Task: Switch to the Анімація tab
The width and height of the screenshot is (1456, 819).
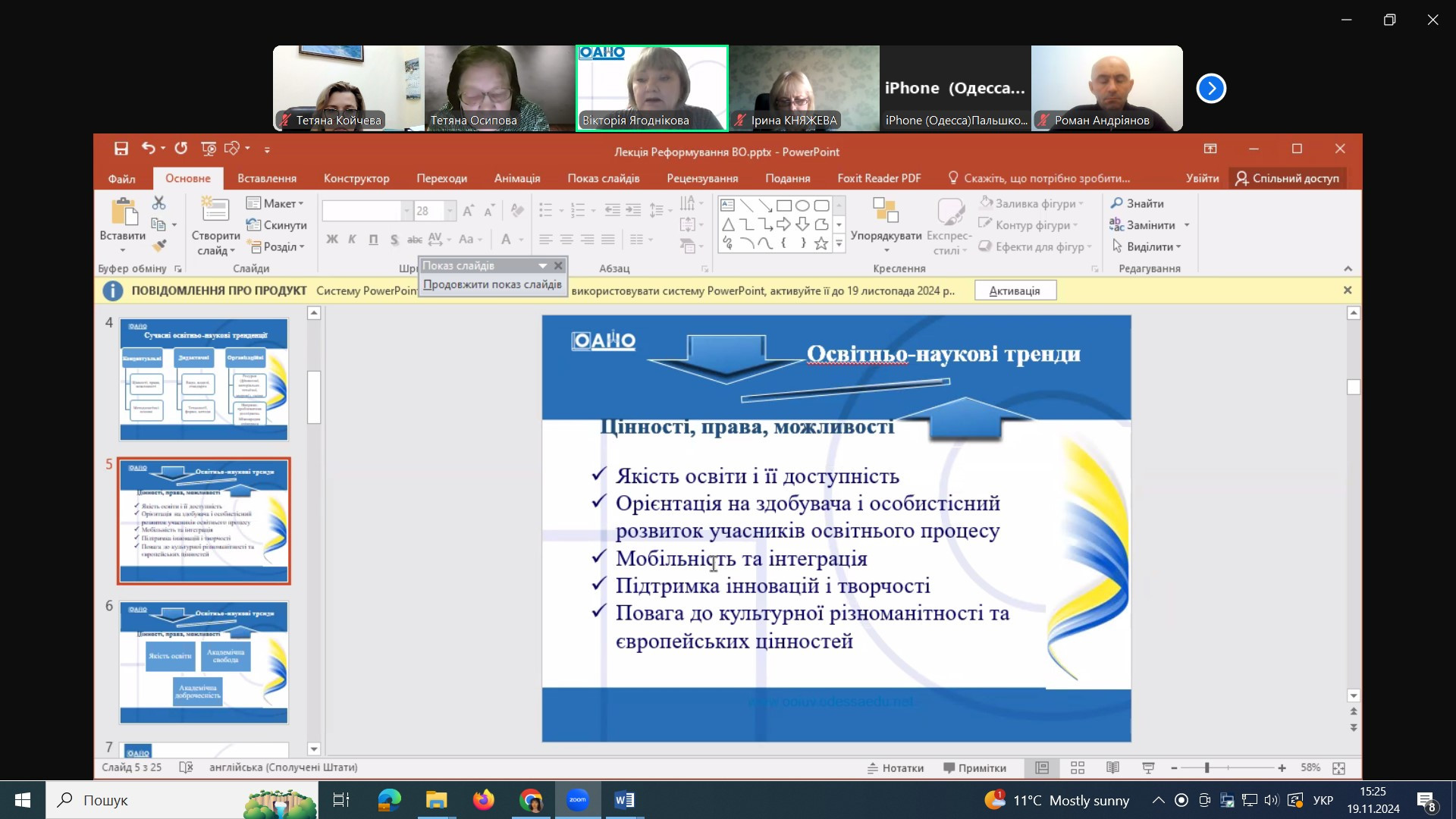Action: [x=517, y=178]
